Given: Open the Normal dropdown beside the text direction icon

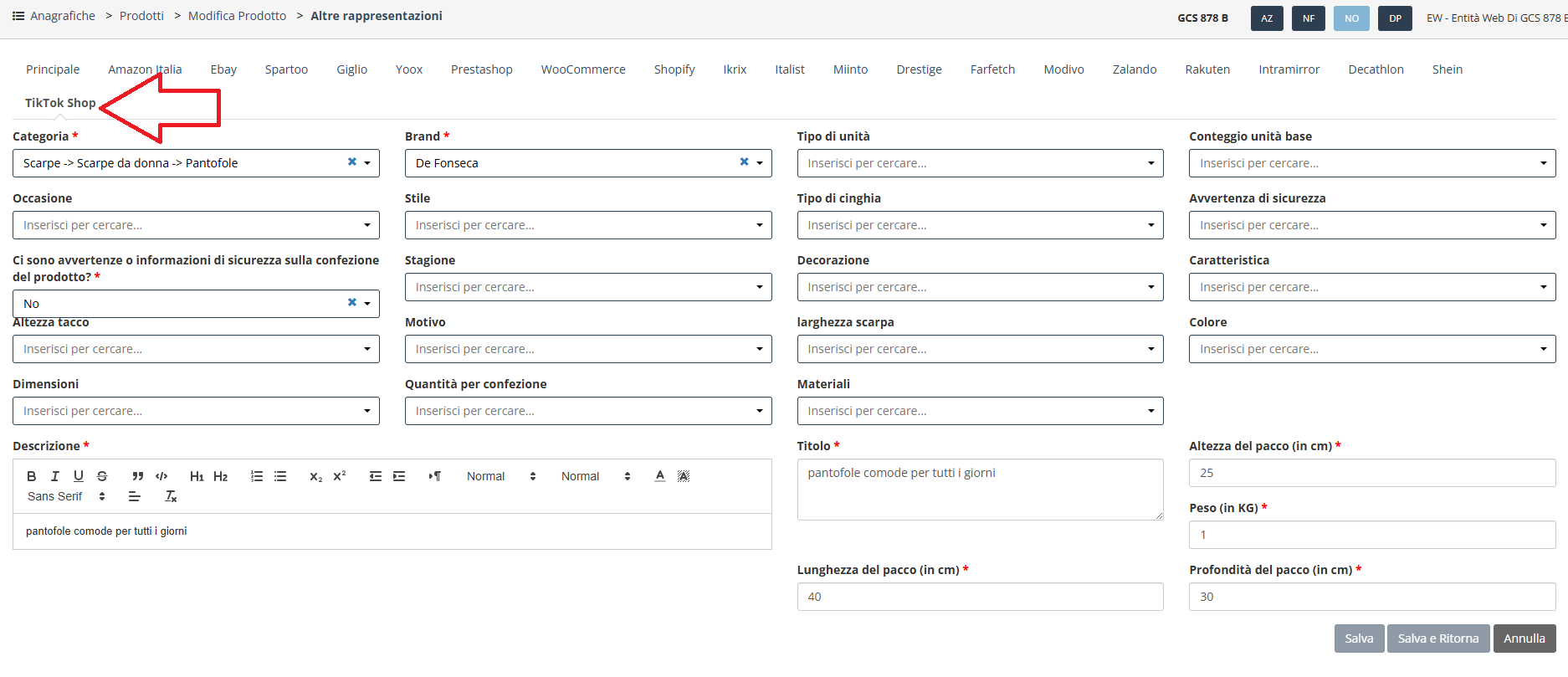Looking at the screenshot, I should [x=501, y=476].
